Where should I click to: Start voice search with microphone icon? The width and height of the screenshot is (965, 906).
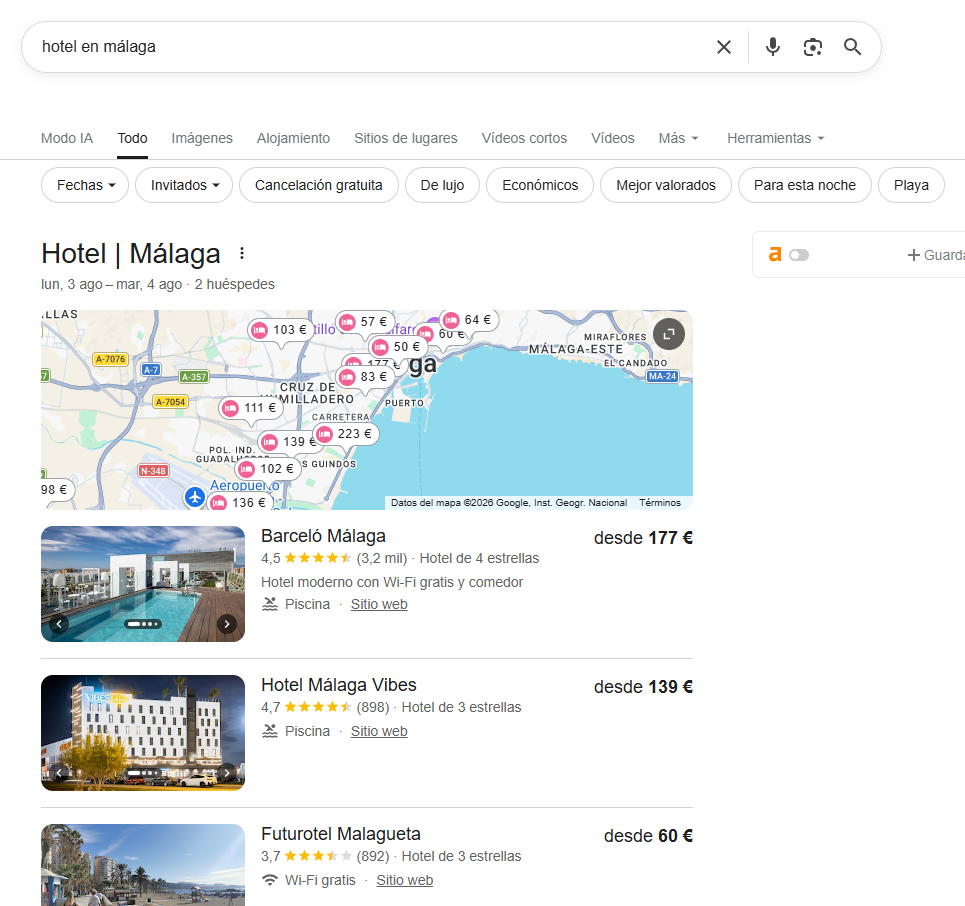[772, 47]
